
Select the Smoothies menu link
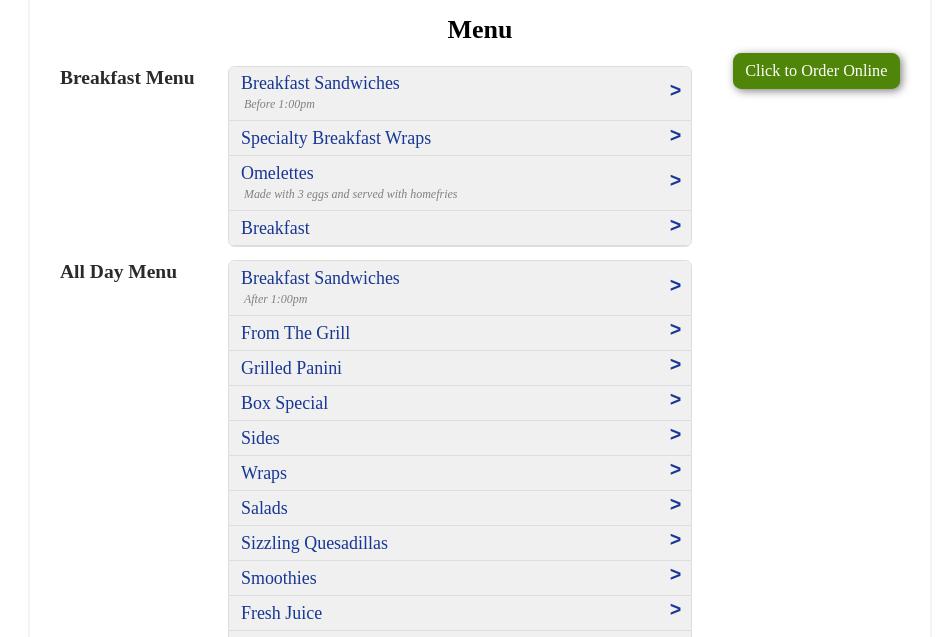point(278,578)
